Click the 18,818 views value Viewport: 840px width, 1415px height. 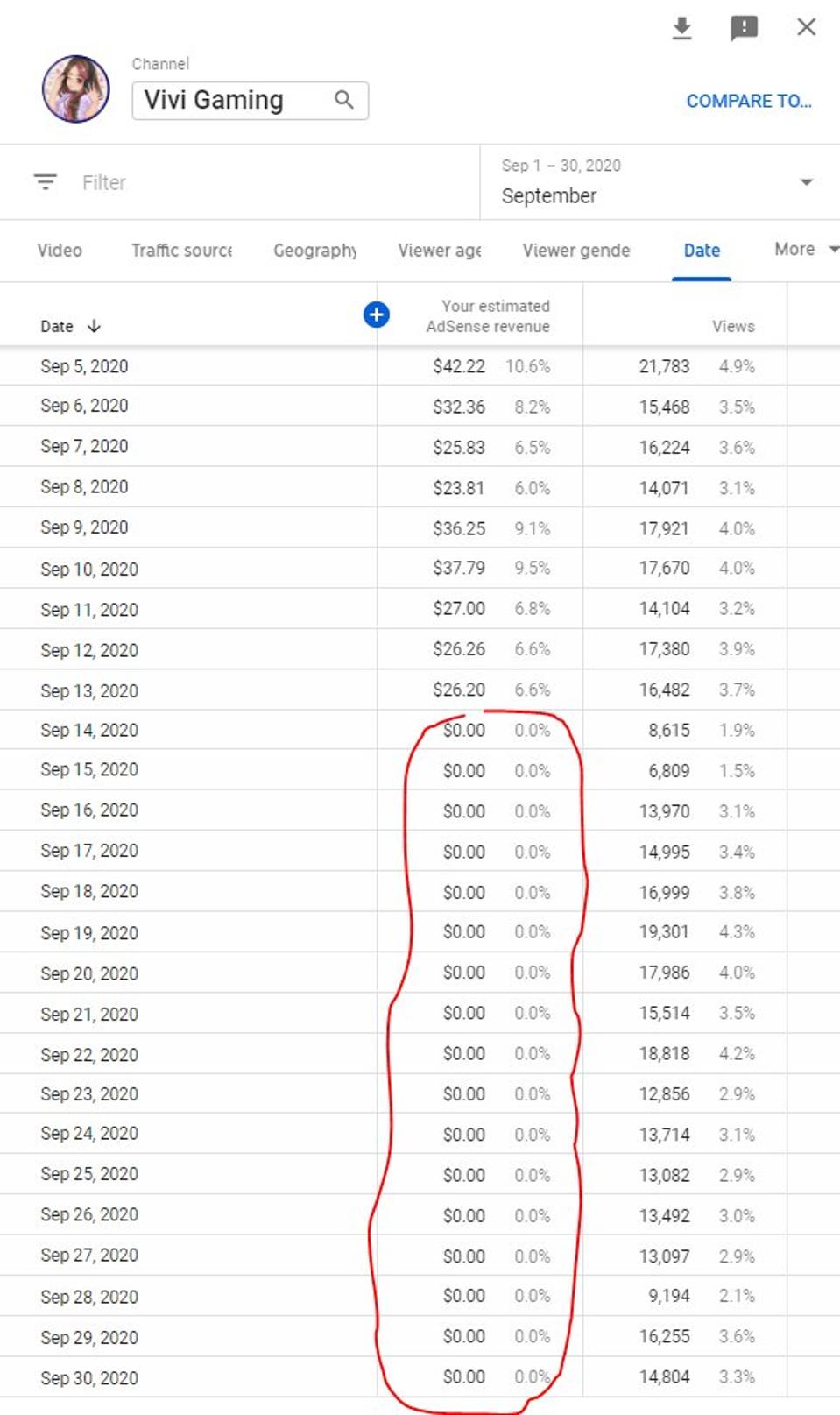click(664, 1053)
